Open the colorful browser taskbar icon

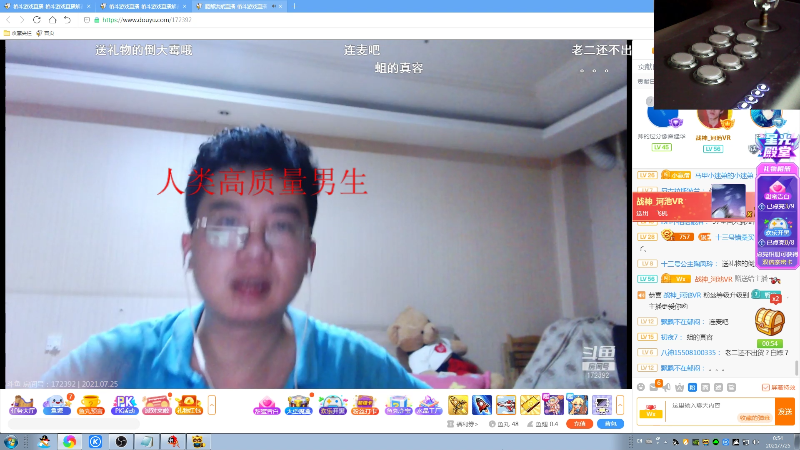(69, 441)
